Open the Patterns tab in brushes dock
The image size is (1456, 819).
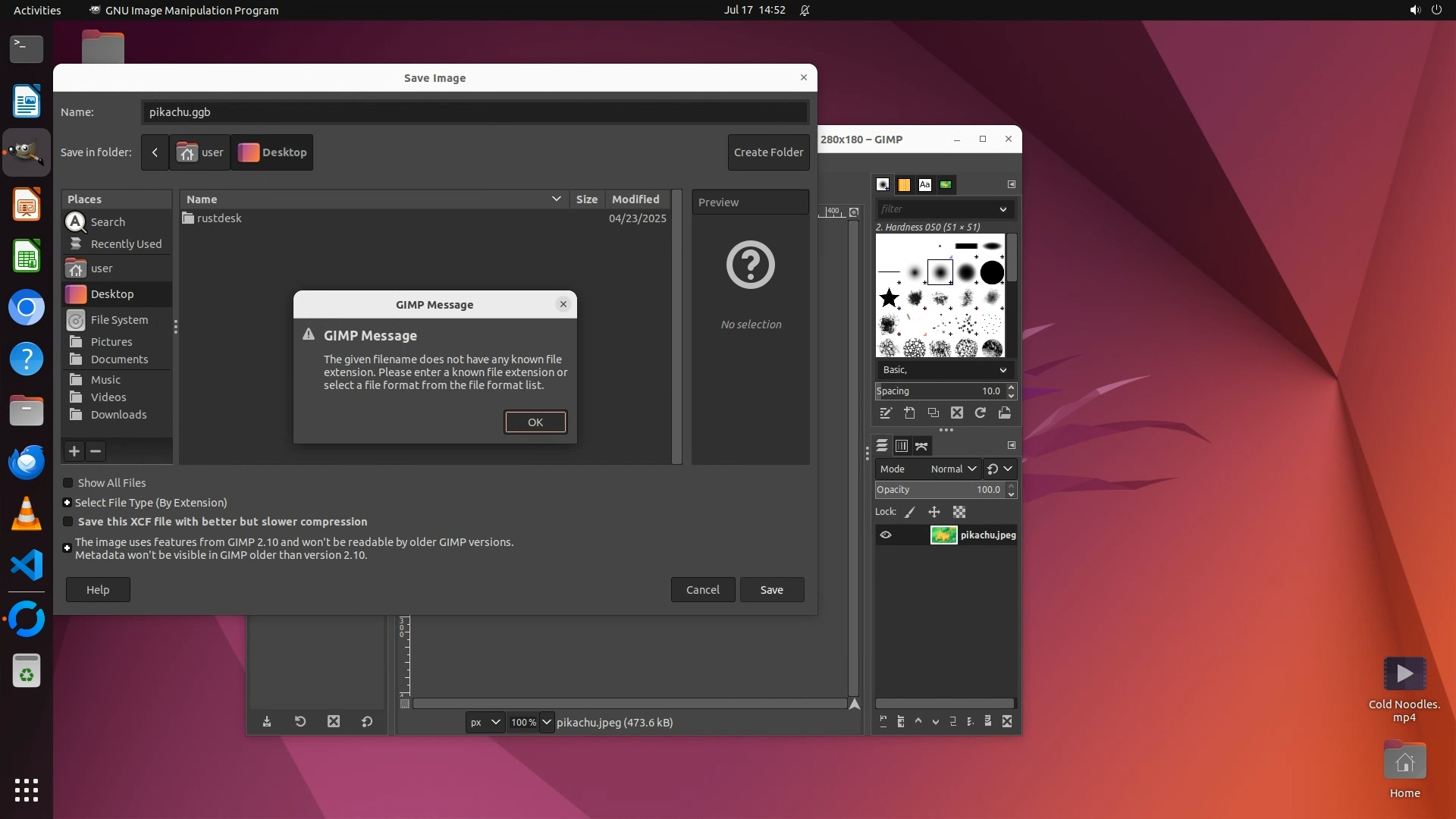(x=904, y=184)
